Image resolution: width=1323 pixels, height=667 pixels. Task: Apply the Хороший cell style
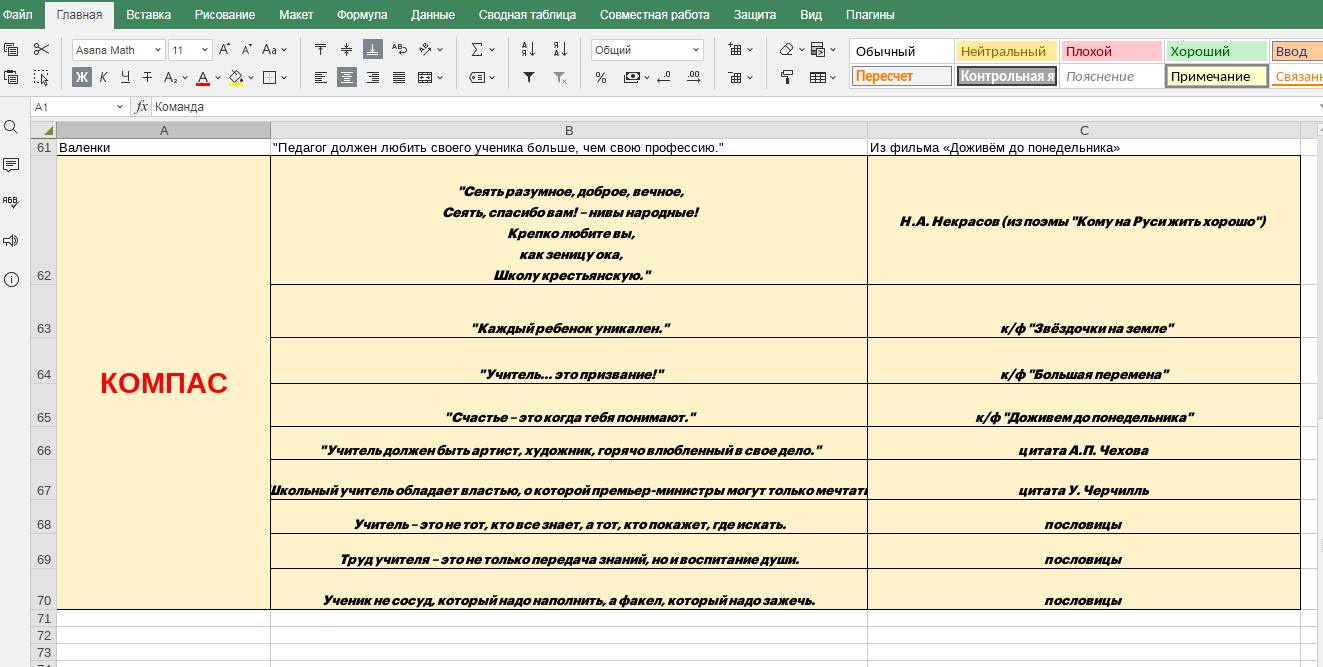click(1216, 51)
